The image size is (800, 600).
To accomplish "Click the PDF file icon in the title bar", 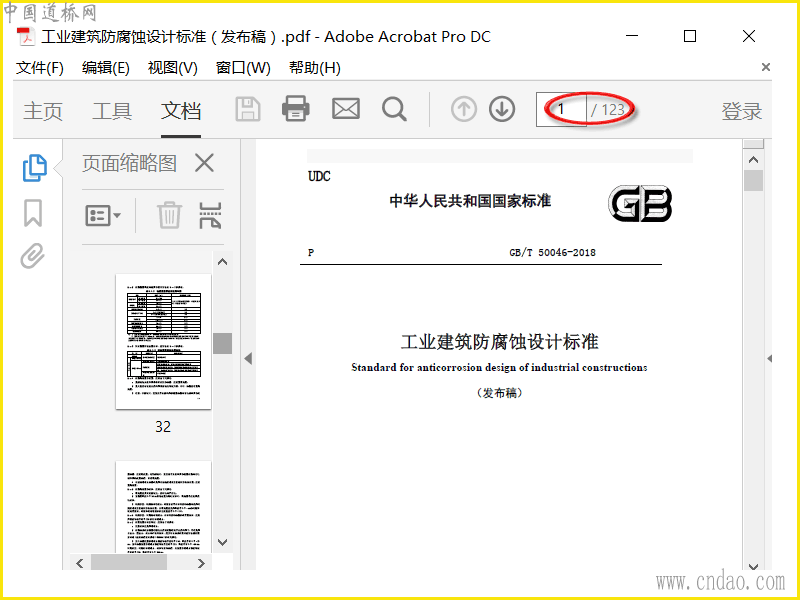I will tap(26, 37).
